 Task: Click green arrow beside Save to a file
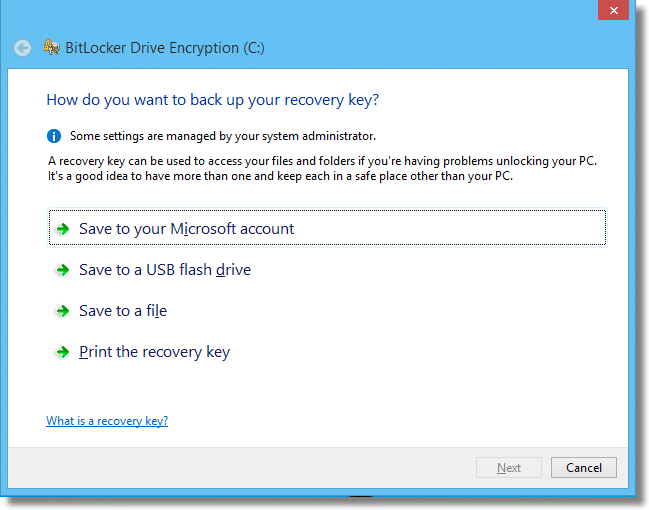pyautogui.click(x=62, y=311)
